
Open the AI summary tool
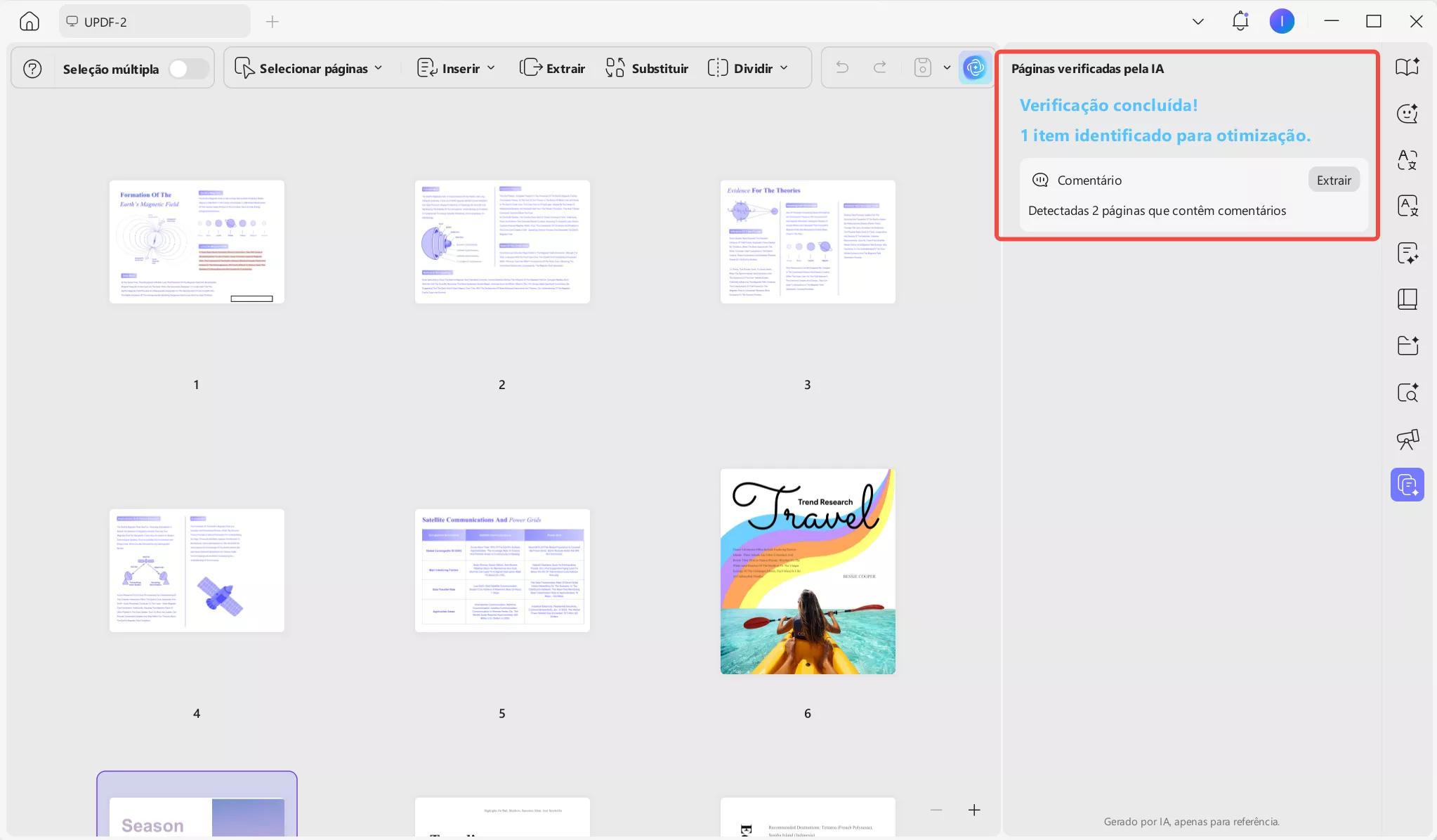[1407, 252]
